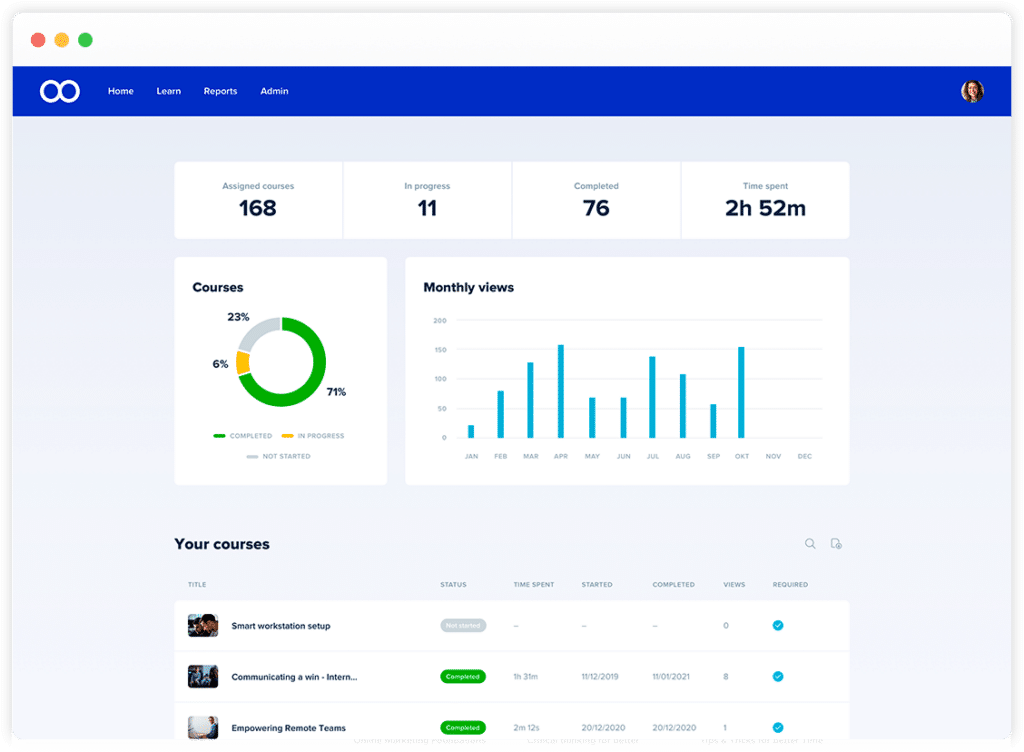
Task: Open the Smart workstation setup thumbnail
Action: pos(203,625)
